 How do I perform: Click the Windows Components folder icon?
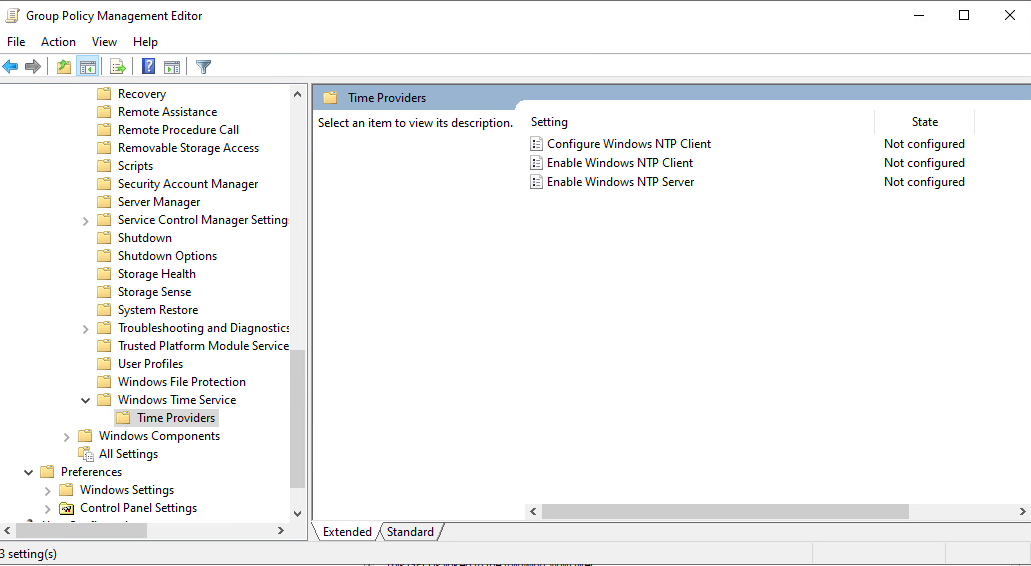pyautogui.click(x=85, y=436)
